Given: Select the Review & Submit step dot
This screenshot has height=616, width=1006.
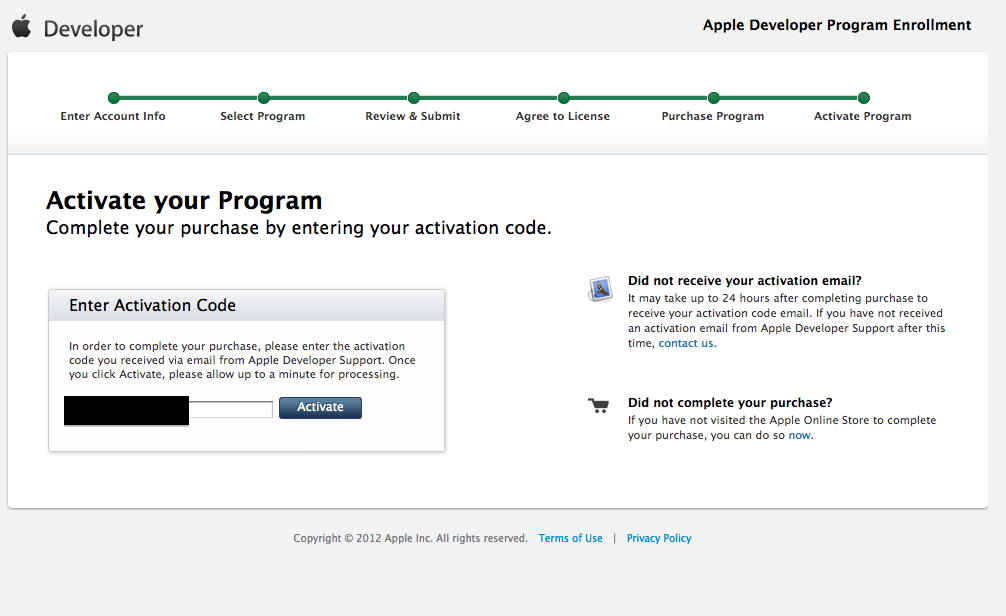Looking at the screenshot, I should point(414,98).
